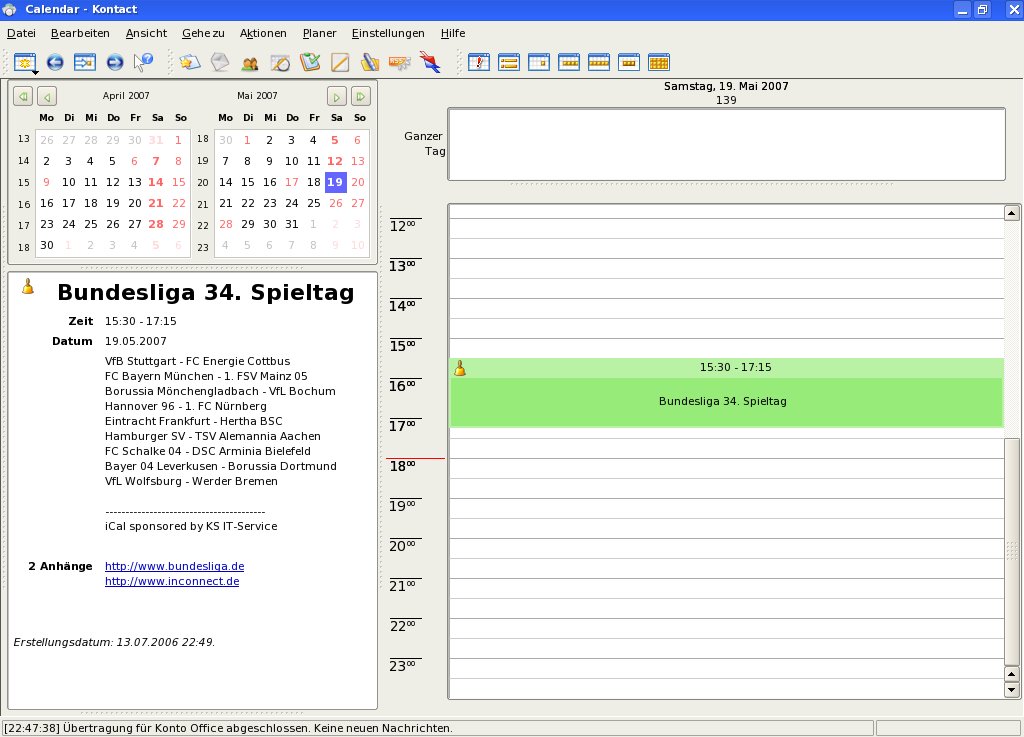This screenshot has width=1024, height=737.
Task: Click the agenda vertical scrollbar thumb
Action: click(1012, 550)
